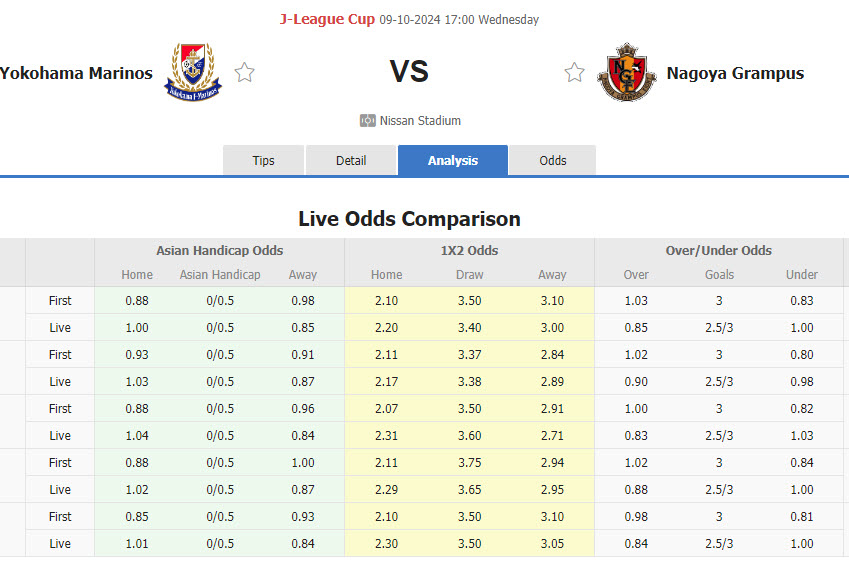Click the Nagoya Grampus team name
Screen dimensions: 849x566
(735, 73)
